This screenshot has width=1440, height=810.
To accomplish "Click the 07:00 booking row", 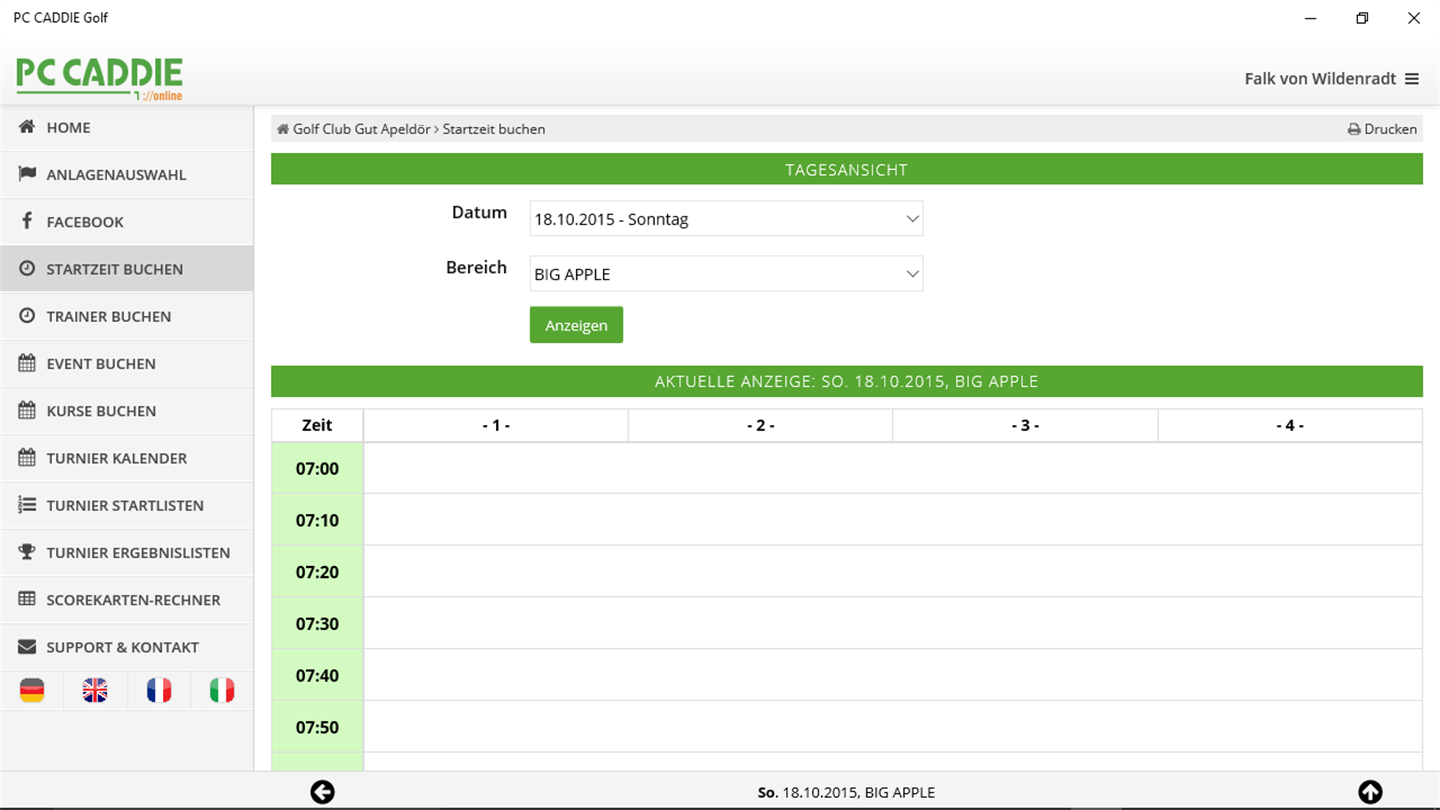I will tap(893, 468).
